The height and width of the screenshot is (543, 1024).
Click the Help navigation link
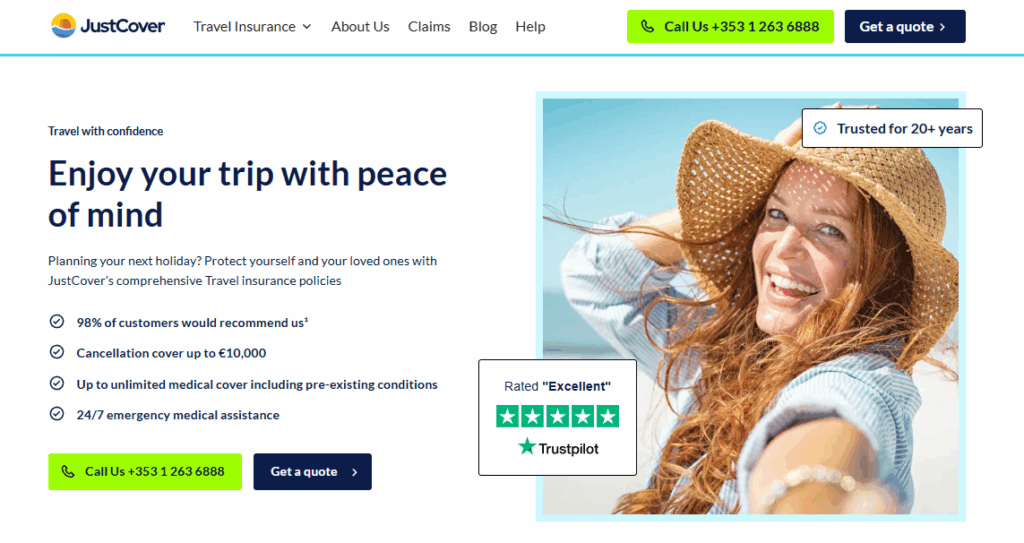(x=530, y=27)
